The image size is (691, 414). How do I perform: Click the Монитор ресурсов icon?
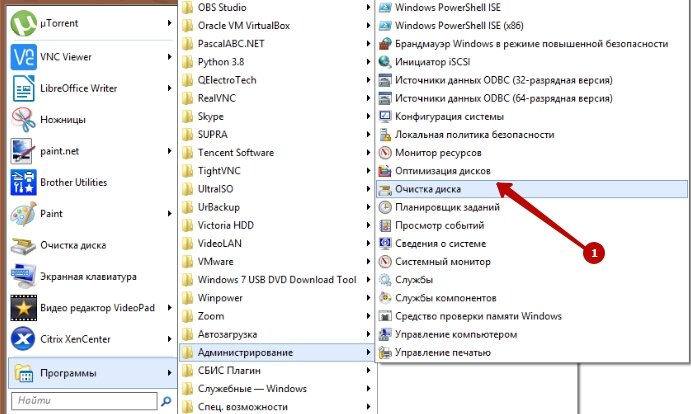coord(385,153)
